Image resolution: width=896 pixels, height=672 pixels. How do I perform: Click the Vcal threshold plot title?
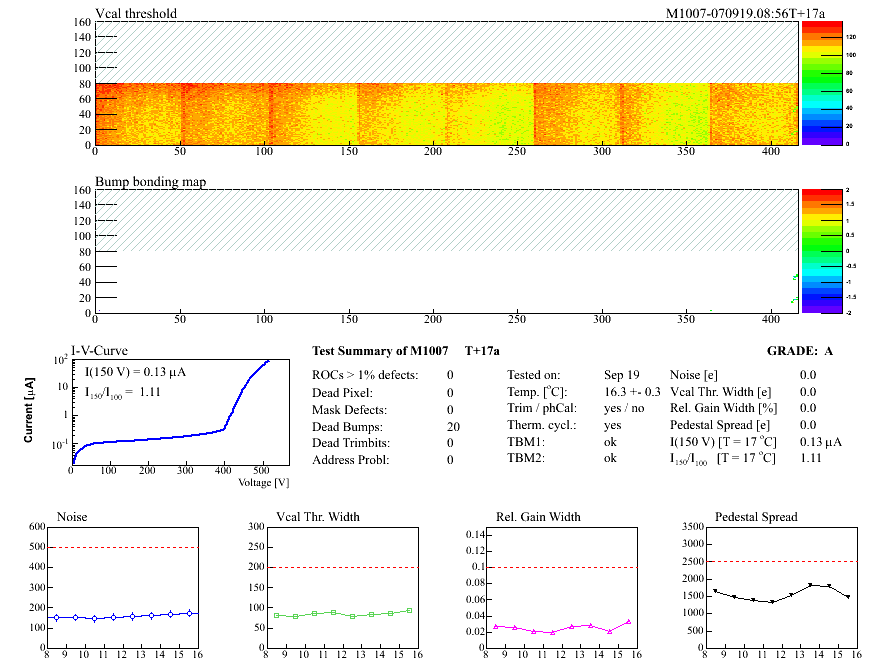[136, 13]
